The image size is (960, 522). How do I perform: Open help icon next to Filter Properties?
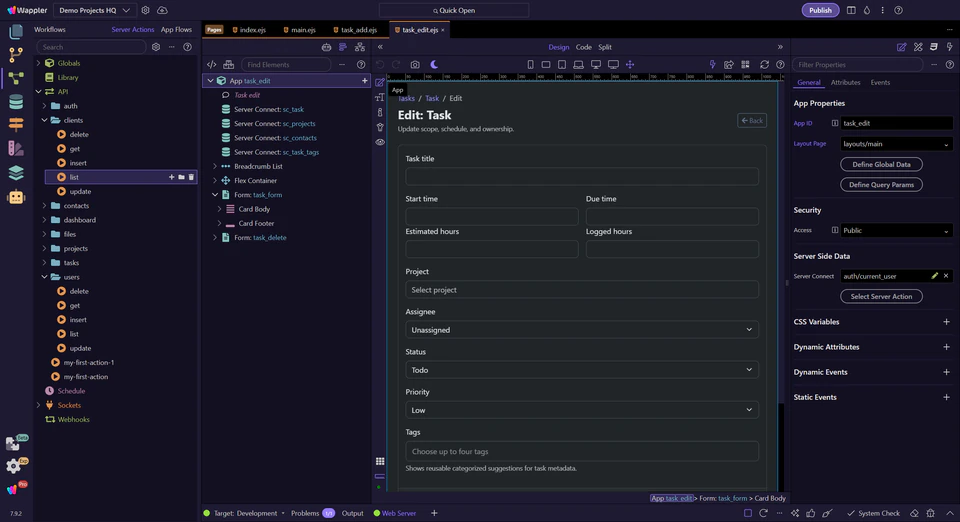click(950, 64)
